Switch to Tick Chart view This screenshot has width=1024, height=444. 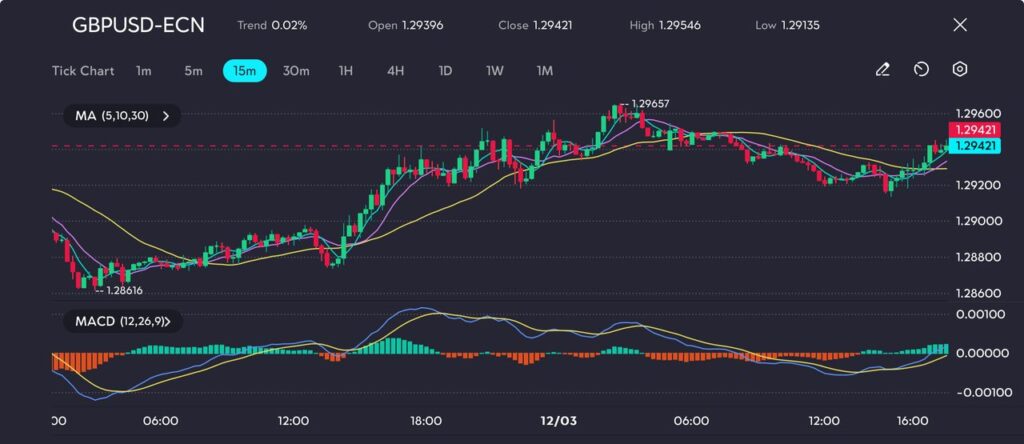point(82,71)
